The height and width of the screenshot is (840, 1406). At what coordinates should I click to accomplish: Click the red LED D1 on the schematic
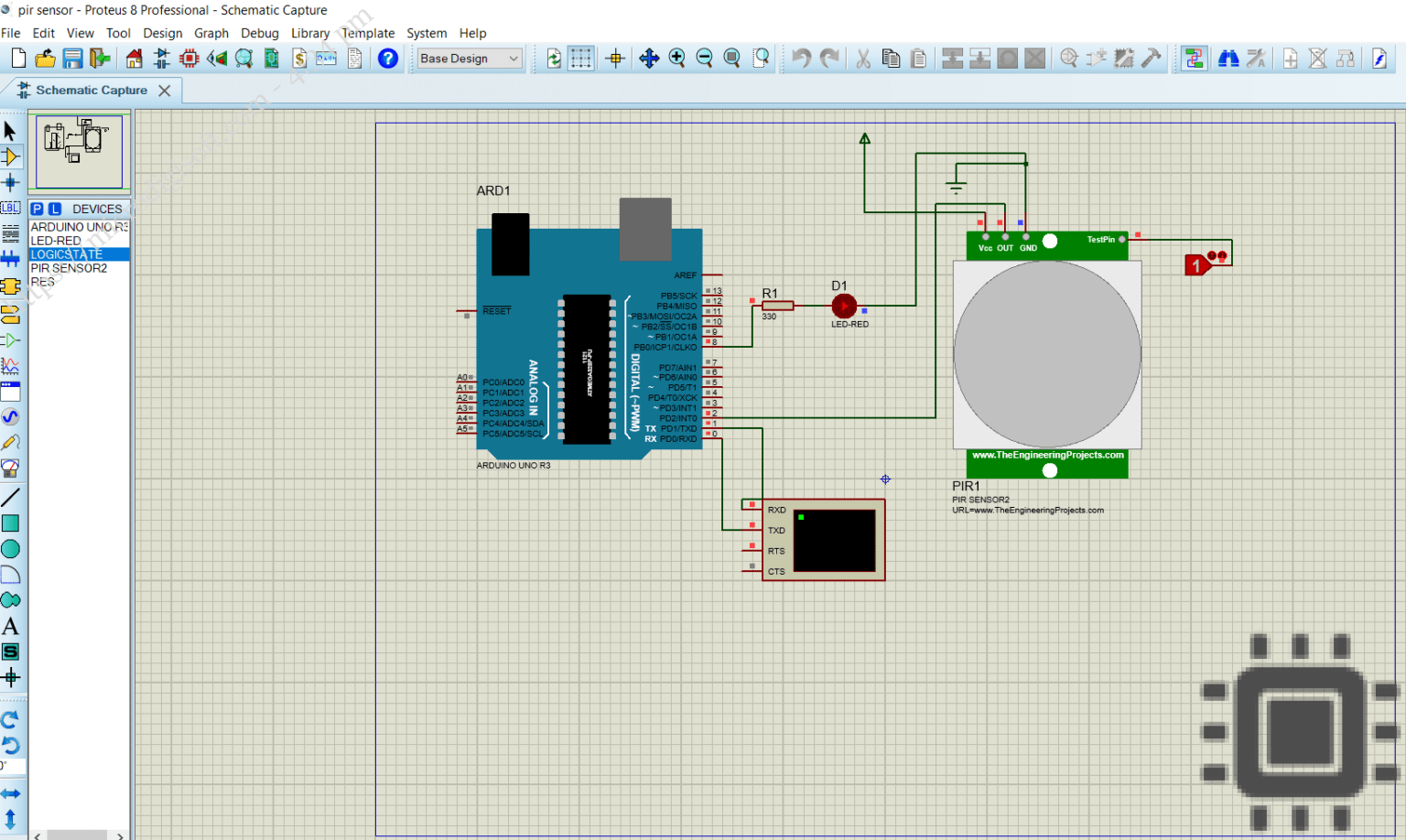click(x=843, y=306)
